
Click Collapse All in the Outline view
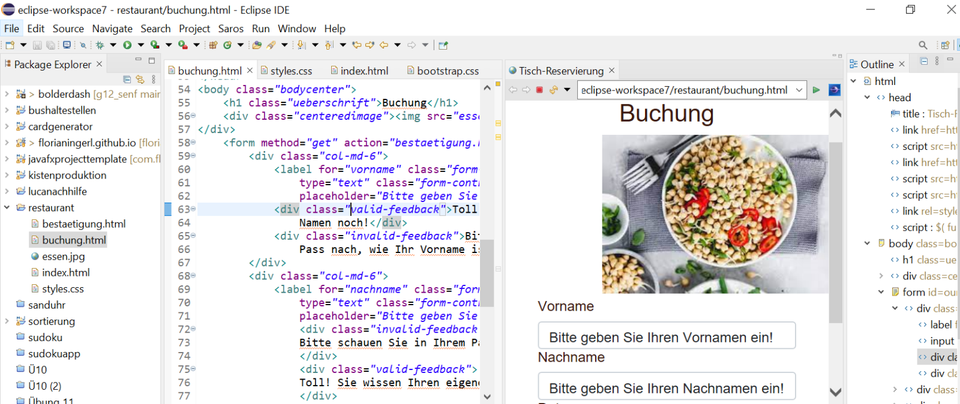pos(924,61)
